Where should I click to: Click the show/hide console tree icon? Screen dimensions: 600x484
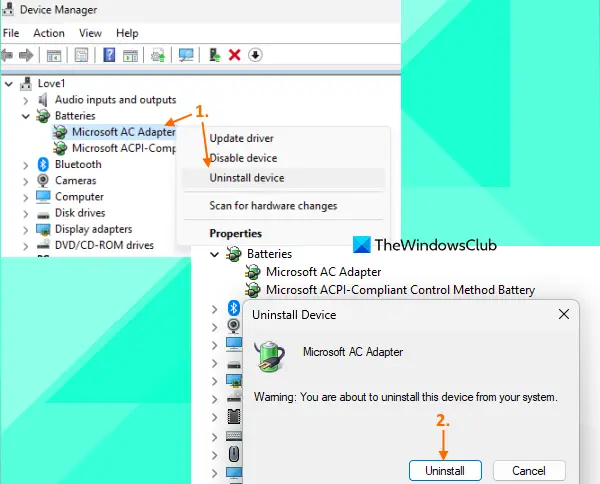54,55
